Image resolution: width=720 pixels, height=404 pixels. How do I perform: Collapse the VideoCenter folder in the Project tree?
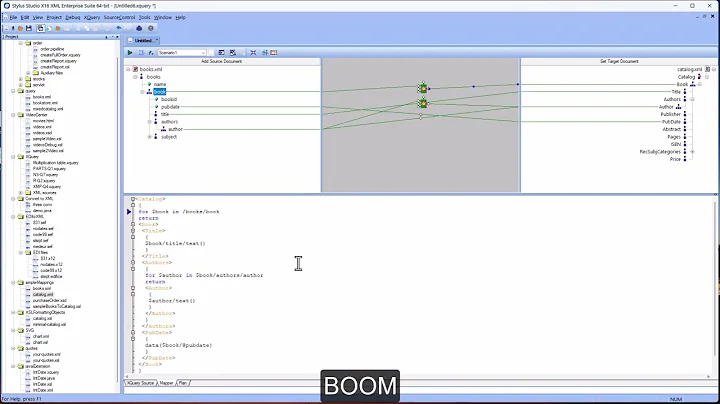(x=13, y=115)
